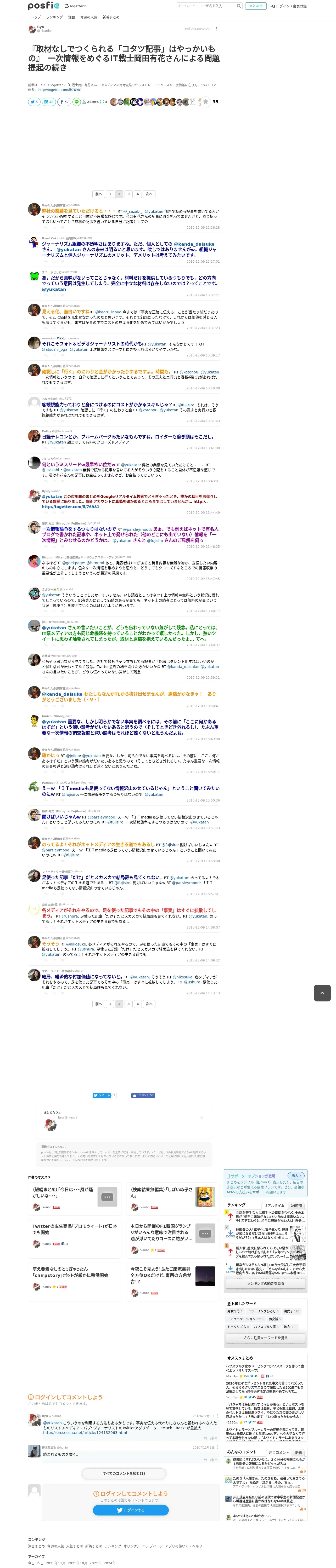Select the 24時間 ranking tab

pyautogui.click(x=296, y=1205)
